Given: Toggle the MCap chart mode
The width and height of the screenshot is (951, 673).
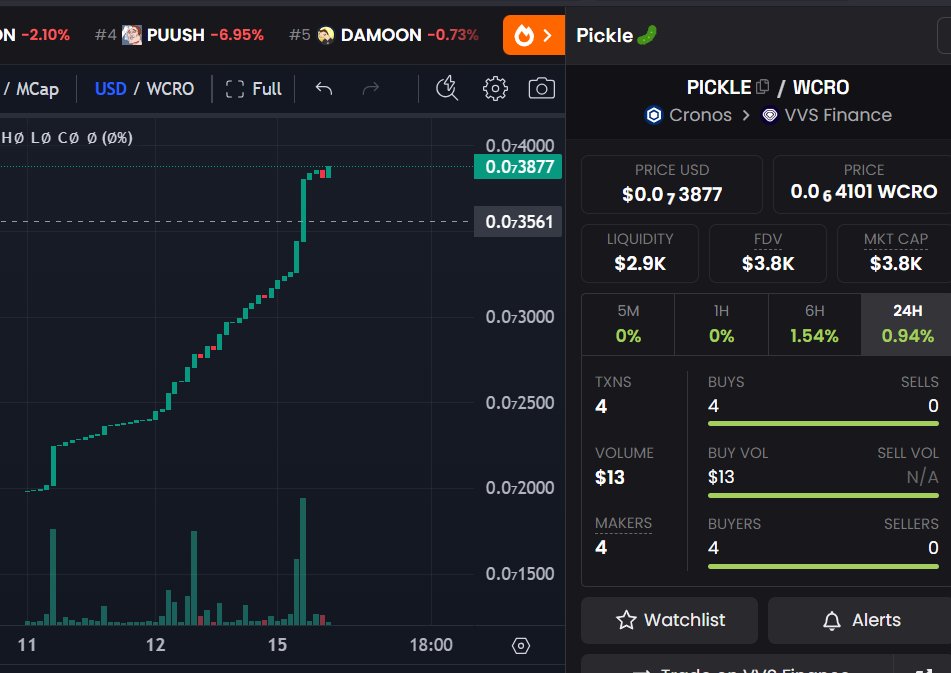Looking at the screenshot, I should [38, 89].
